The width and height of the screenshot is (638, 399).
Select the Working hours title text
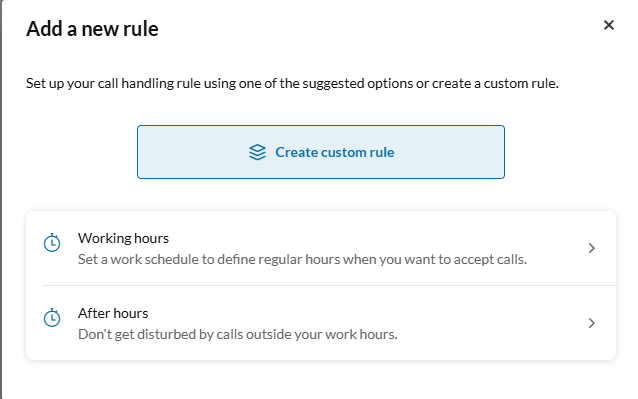click(123, 238)
